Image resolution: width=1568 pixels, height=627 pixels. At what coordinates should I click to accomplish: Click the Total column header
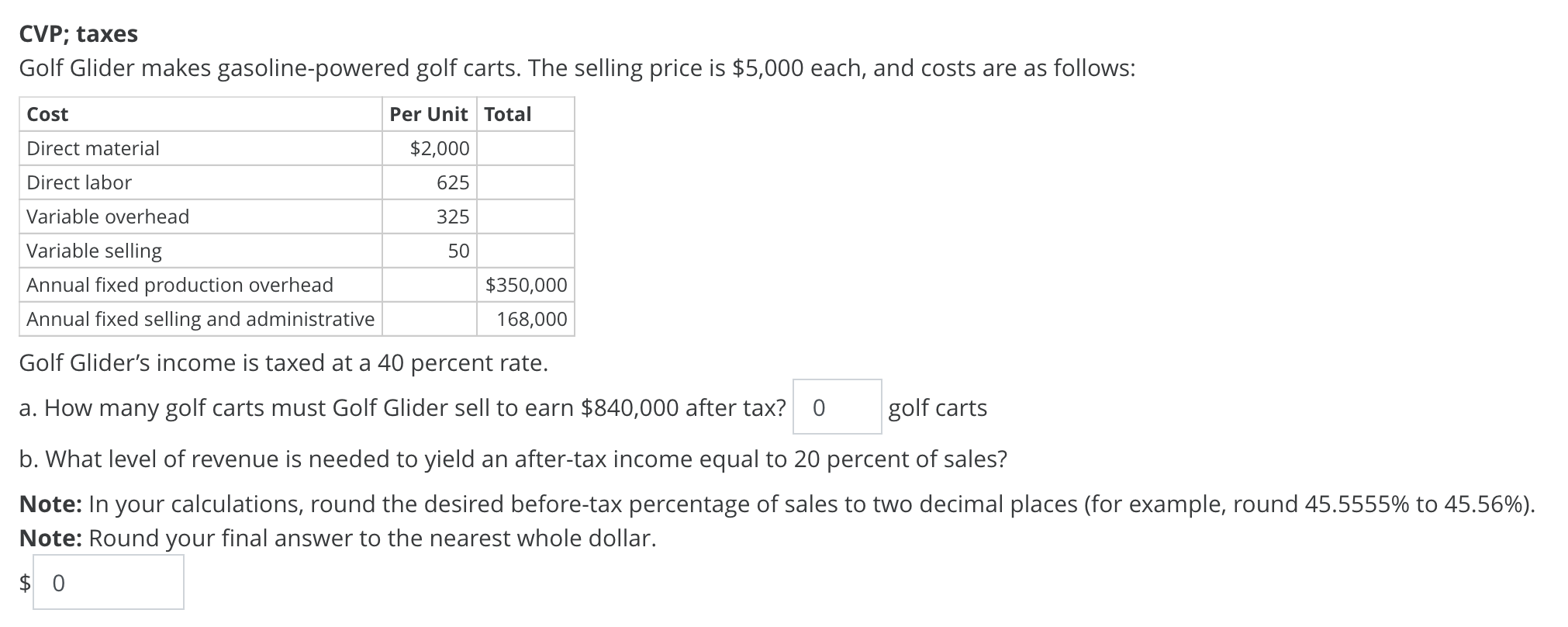tap(506, 114)
